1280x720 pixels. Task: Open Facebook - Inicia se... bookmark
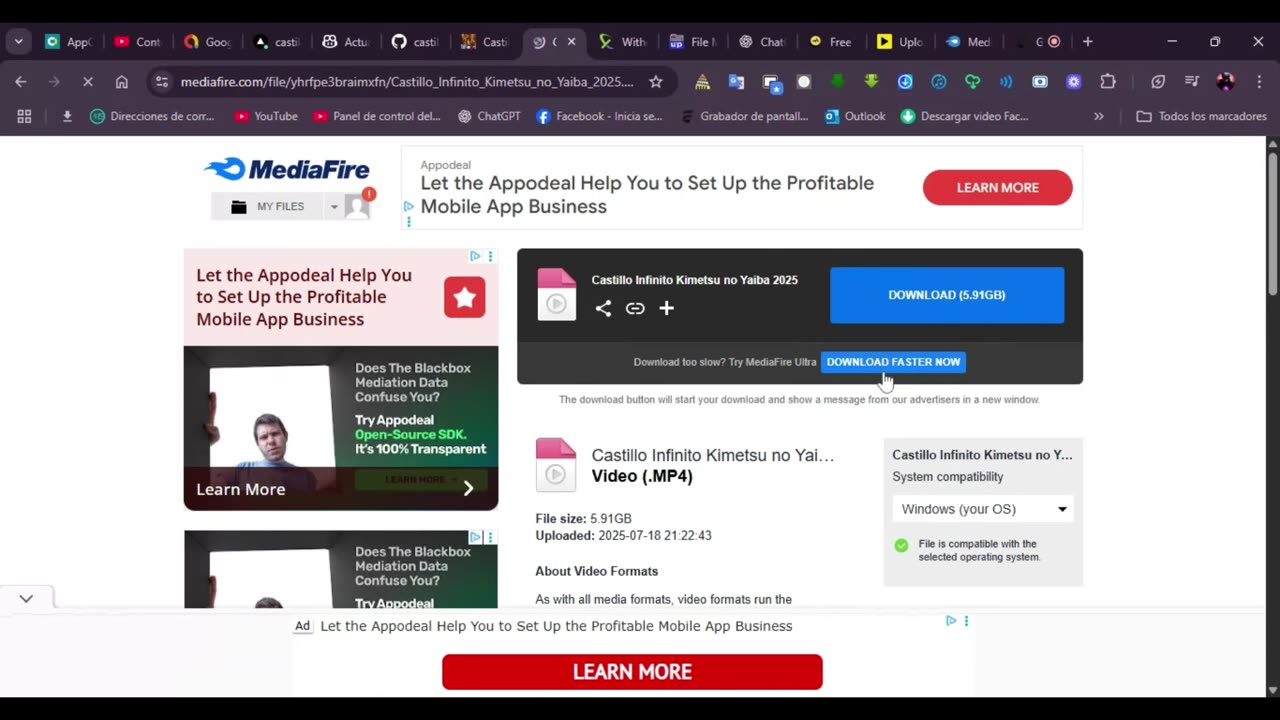point(599,116)
